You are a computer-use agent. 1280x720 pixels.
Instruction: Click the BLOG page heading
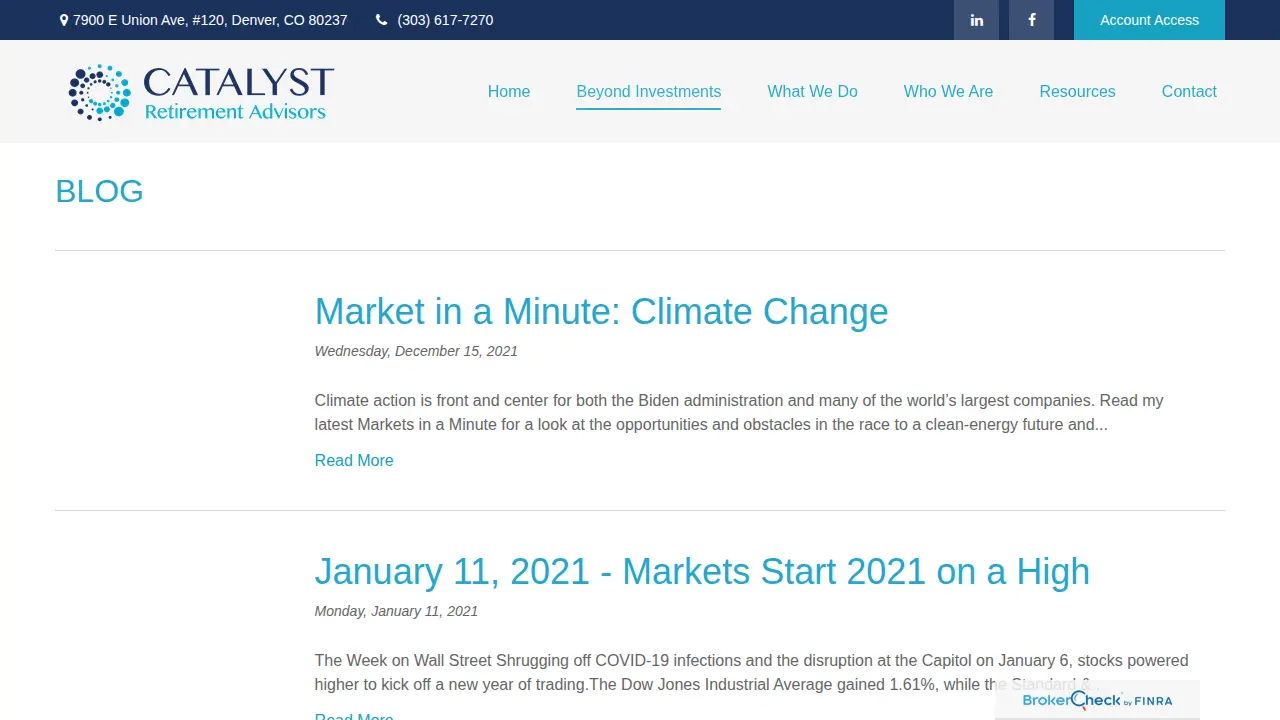pyautogui.click(x=99, y=191)
